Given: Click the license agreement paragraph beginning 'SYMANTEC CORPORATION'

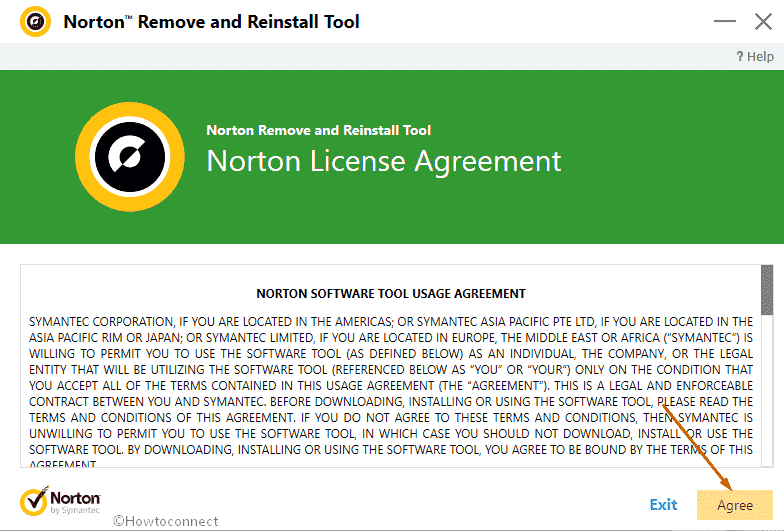Looking at the screenshot, I should click(391, 392).
